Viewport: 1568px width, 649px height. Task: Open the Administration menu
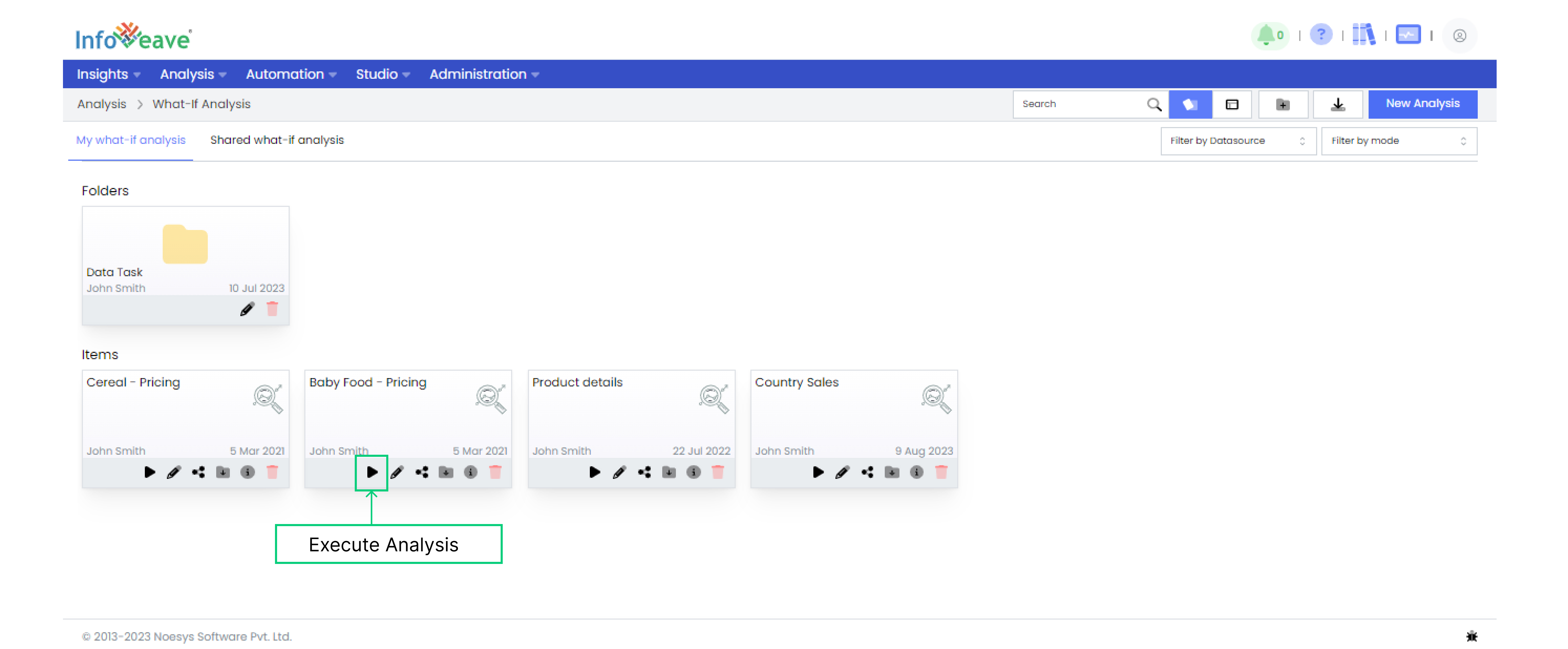click(x=484, y=74)
